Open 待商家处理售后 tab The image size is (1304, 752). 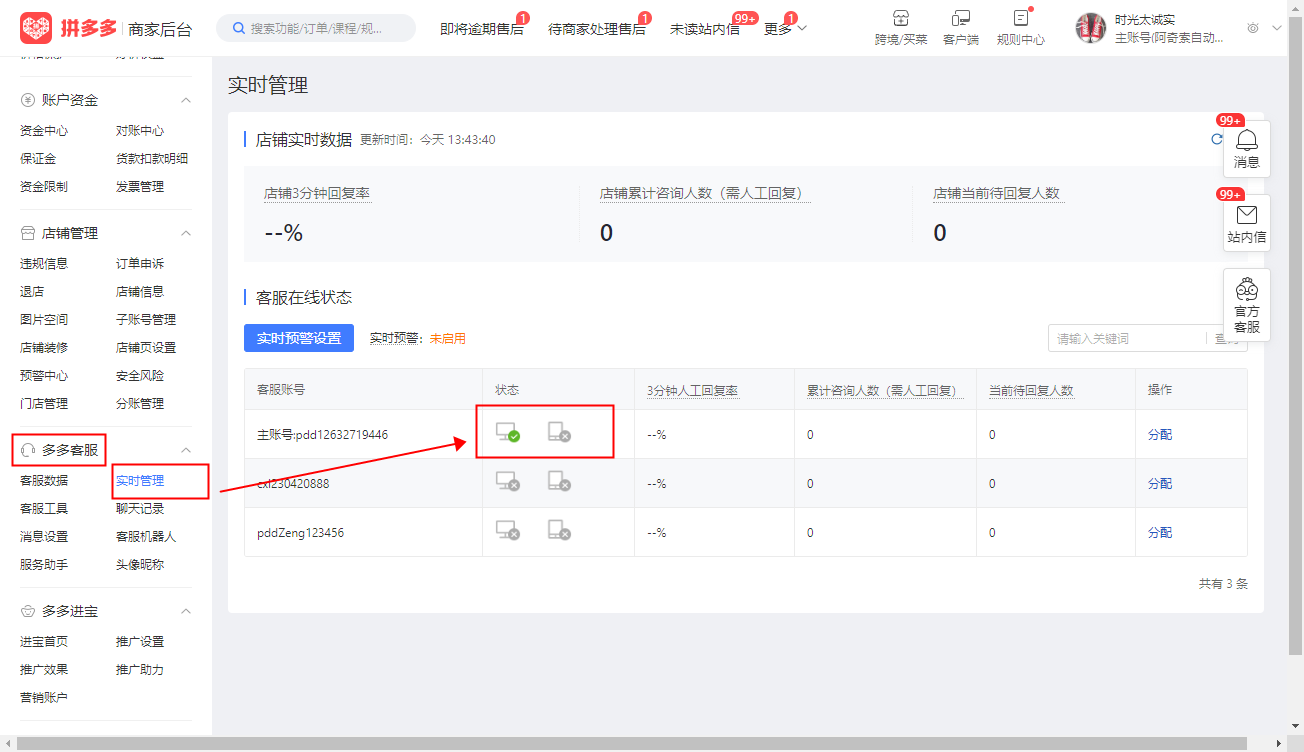597,29
